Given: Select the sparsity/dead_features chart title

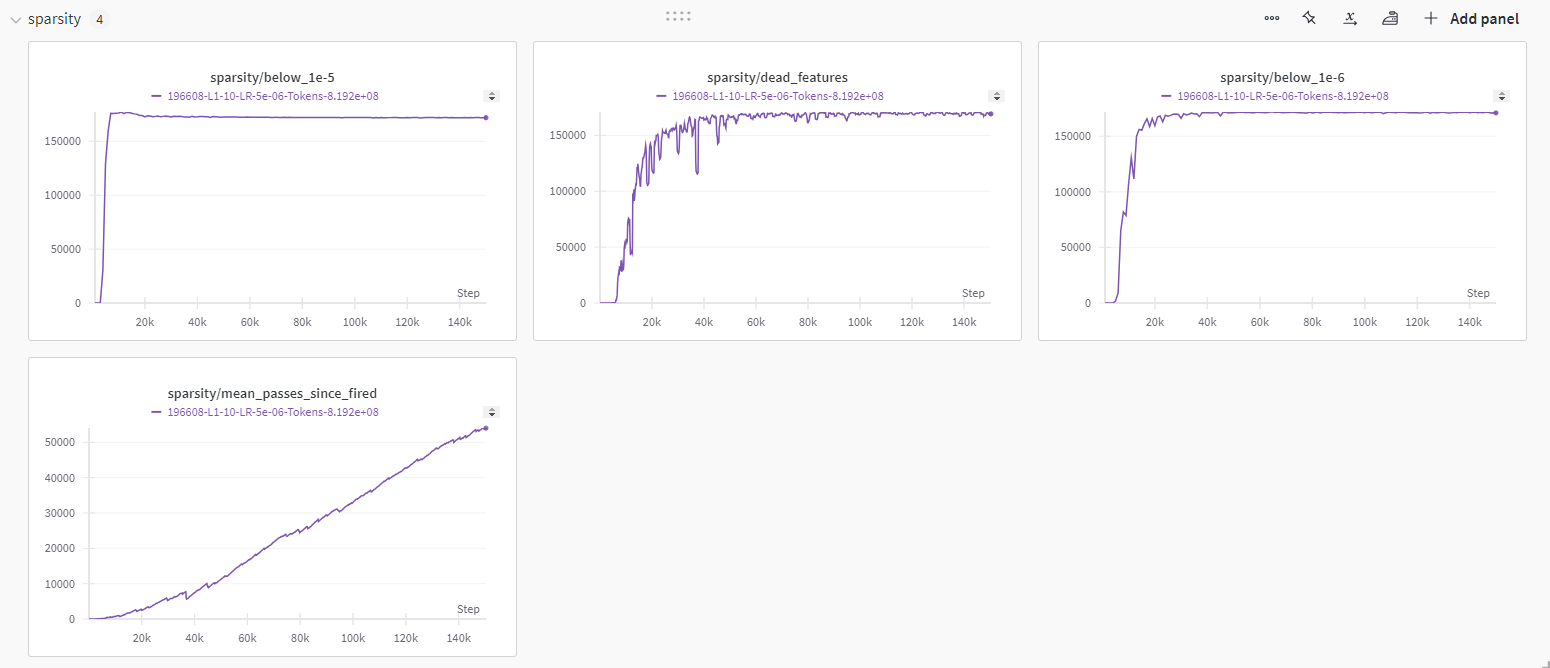Looking at the screenshot, I should point(777,77).
